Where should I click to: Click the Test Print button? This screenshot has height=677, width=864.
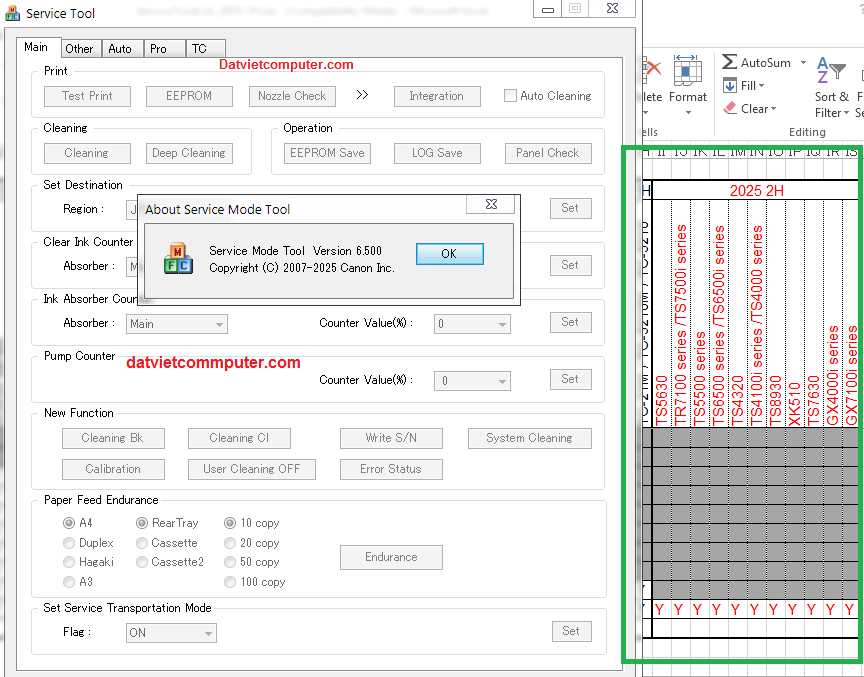[87, 96]
